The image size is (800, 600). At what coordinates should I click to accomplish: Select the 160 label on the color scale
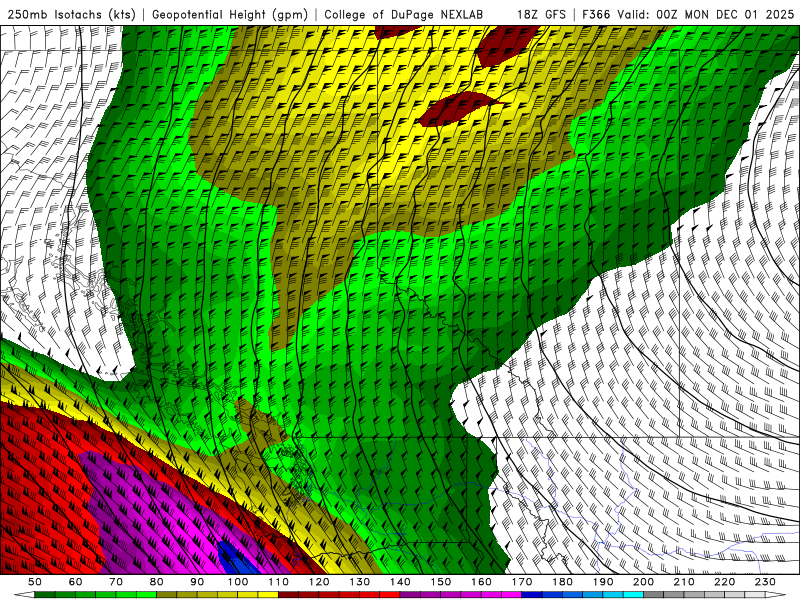(x=481, y=582)
